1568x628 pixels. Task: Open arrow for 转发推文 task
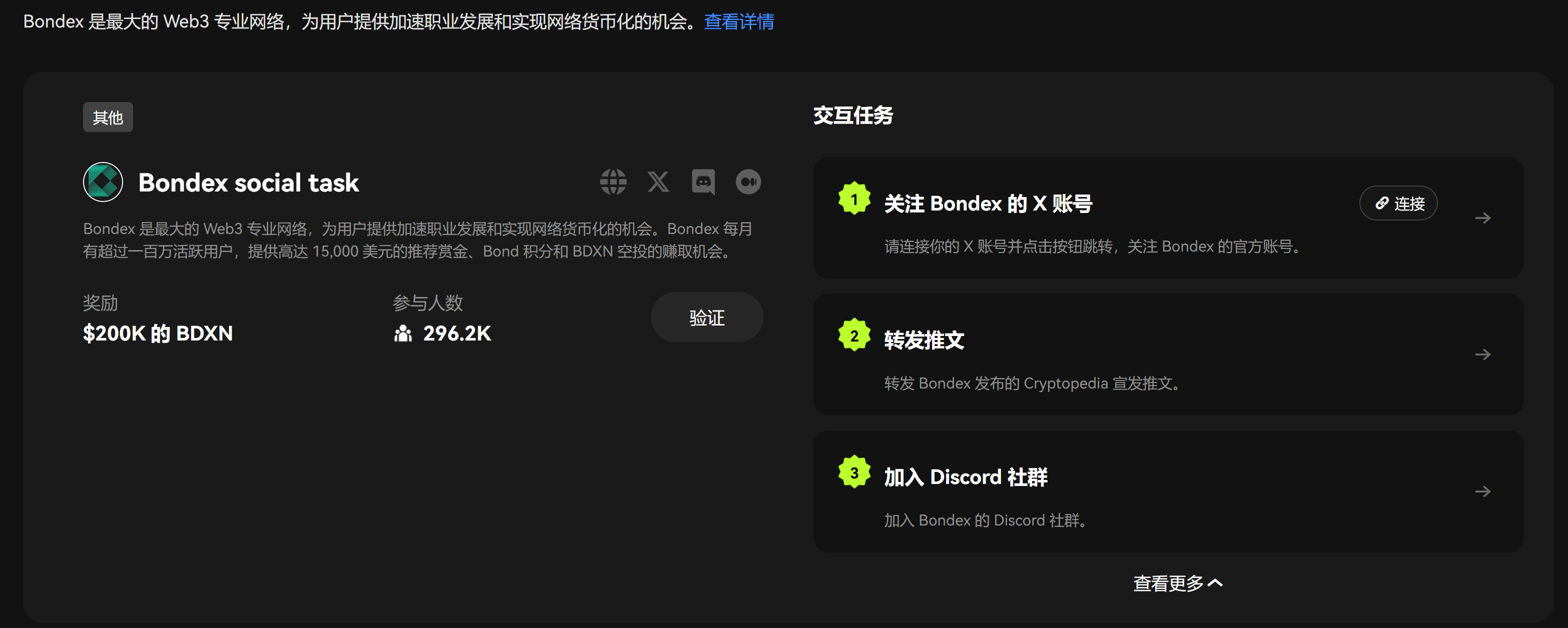coord(1483,355)
